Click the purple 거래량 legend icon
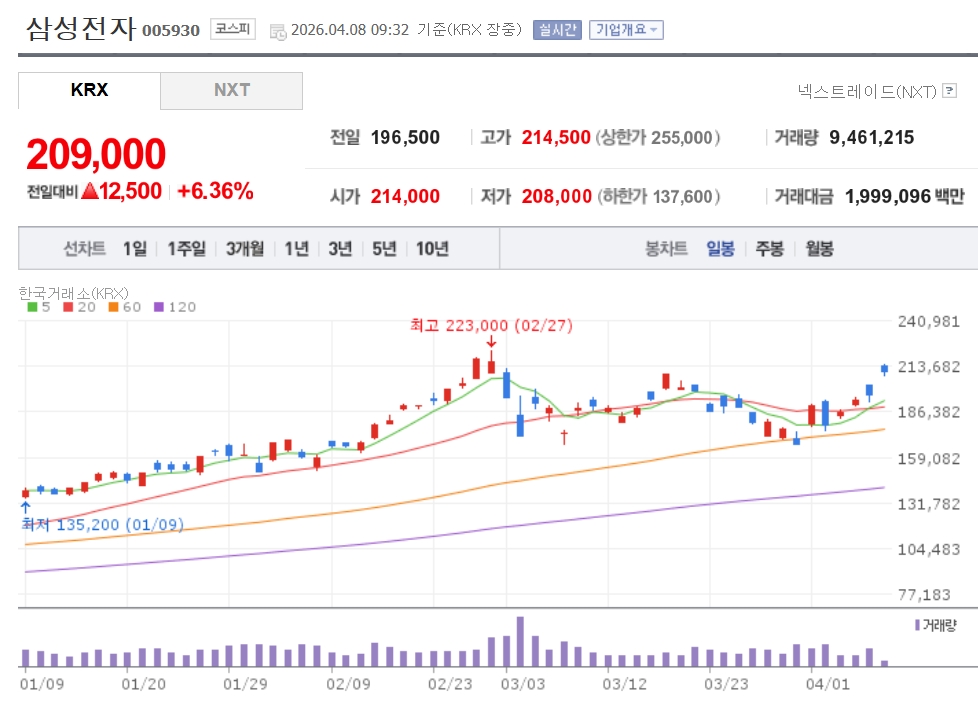Screen dimensions: 978x710 pos(917,625)
